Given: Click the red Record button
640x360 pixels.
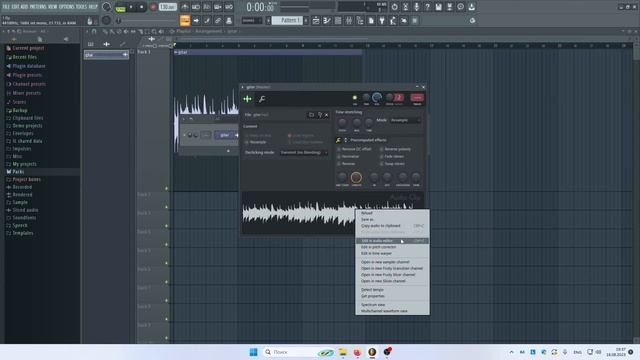Looking at the screenshot, I should (153, 7).
